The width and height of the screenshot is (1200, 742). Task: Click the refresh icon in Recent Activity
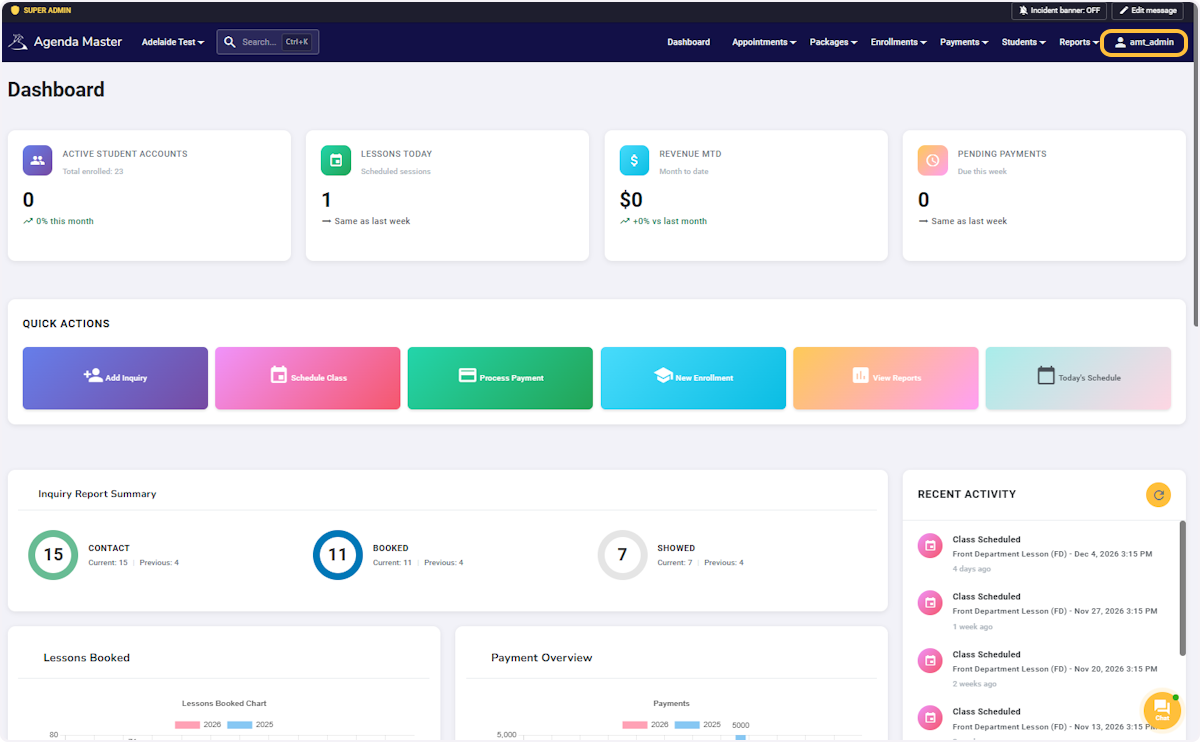(x=1158, y=494)
